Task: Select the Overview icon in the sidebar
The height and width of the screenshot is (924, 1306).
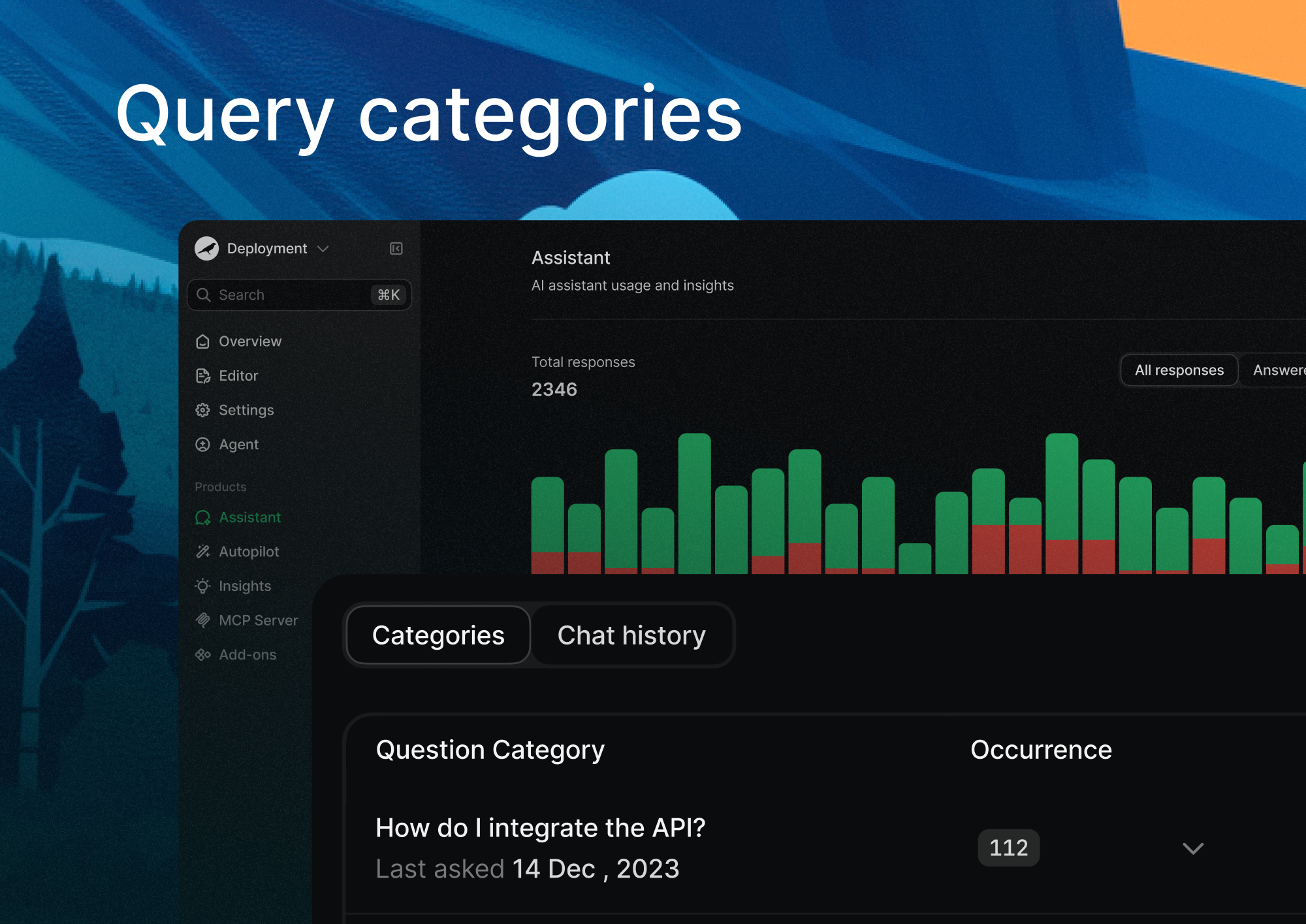Action: (203, 341)
